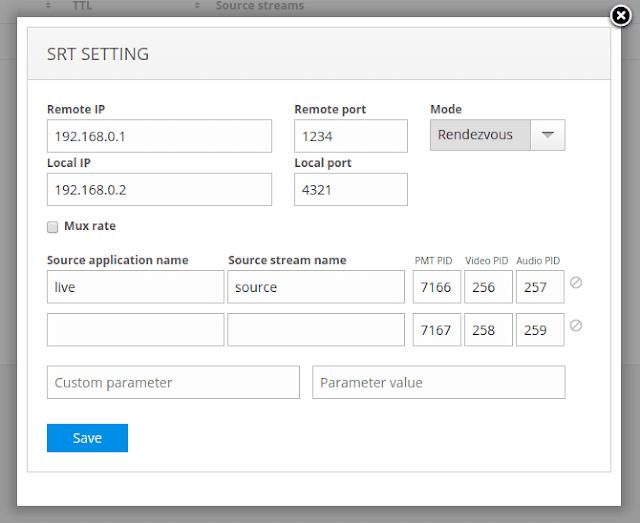640x523 pixels.
Task: Click the Remote IP field
Action: tap(159, 136)
